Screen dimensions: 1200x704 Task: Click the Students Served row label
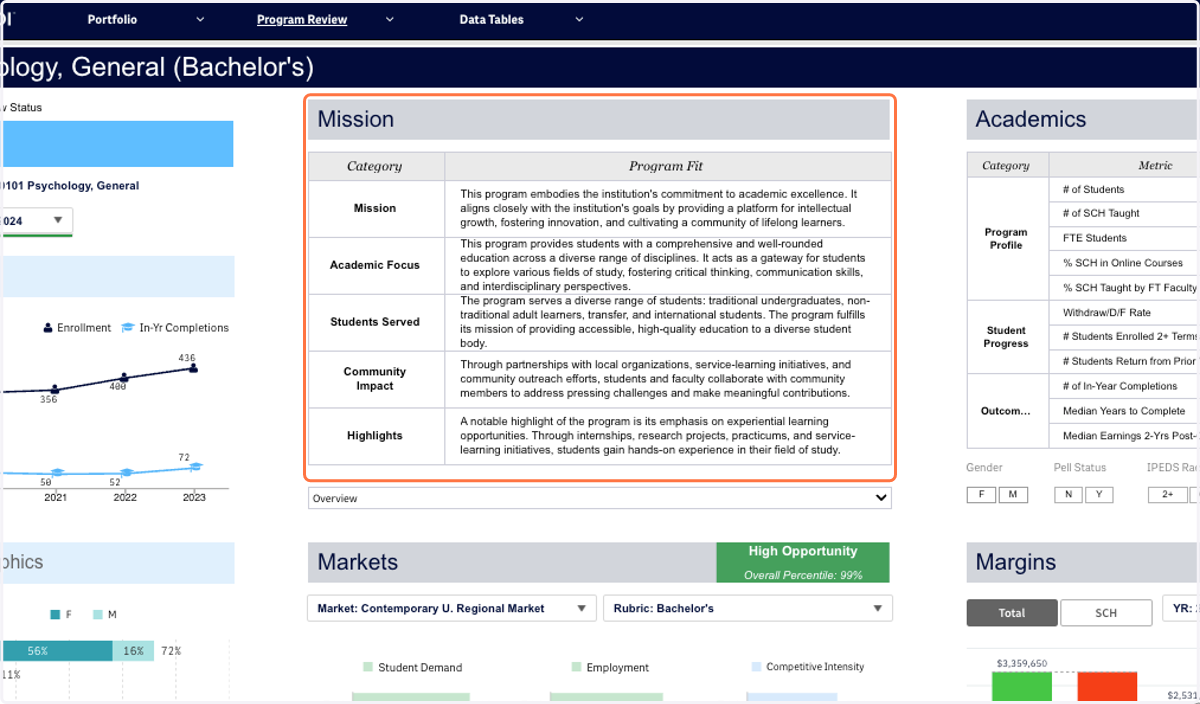coord(375,322)
